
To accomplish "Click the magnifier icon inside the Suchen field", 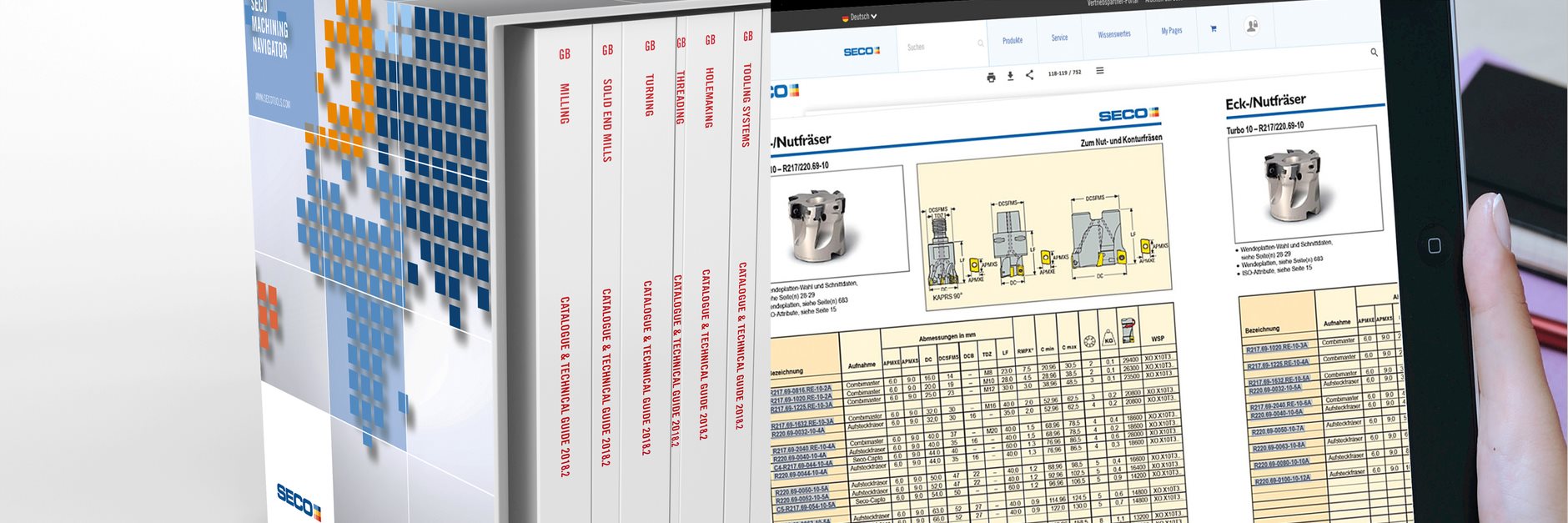I will (980, 43).
